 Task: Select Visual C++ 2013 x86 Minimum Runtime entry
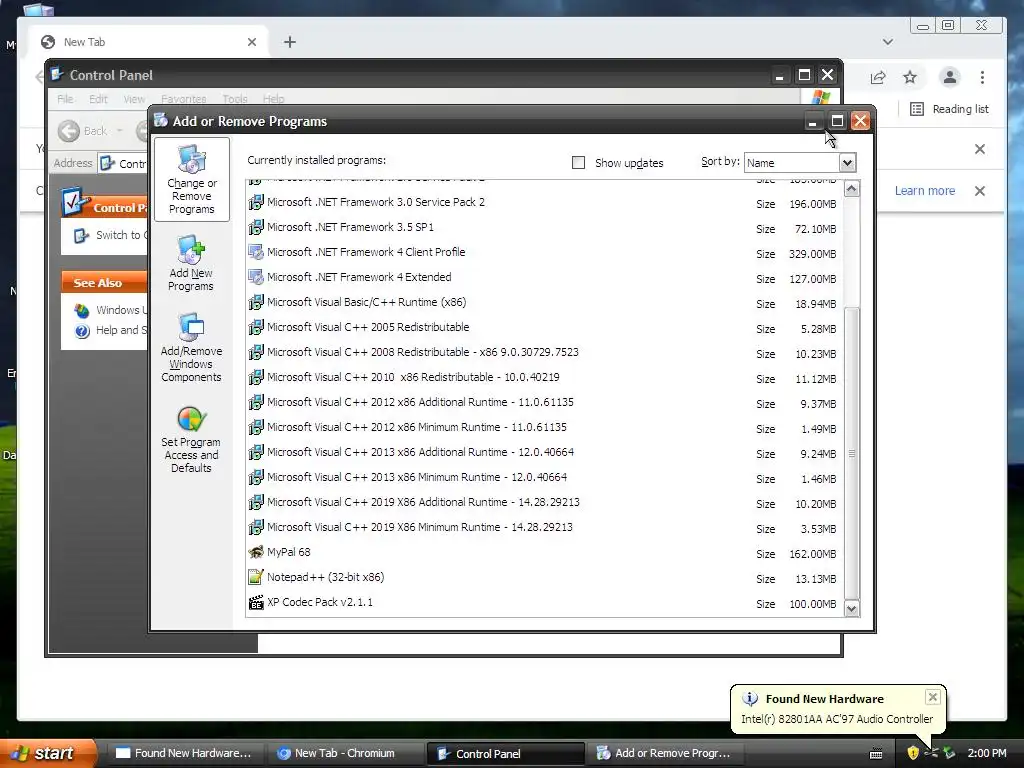(x=545, y=477)
